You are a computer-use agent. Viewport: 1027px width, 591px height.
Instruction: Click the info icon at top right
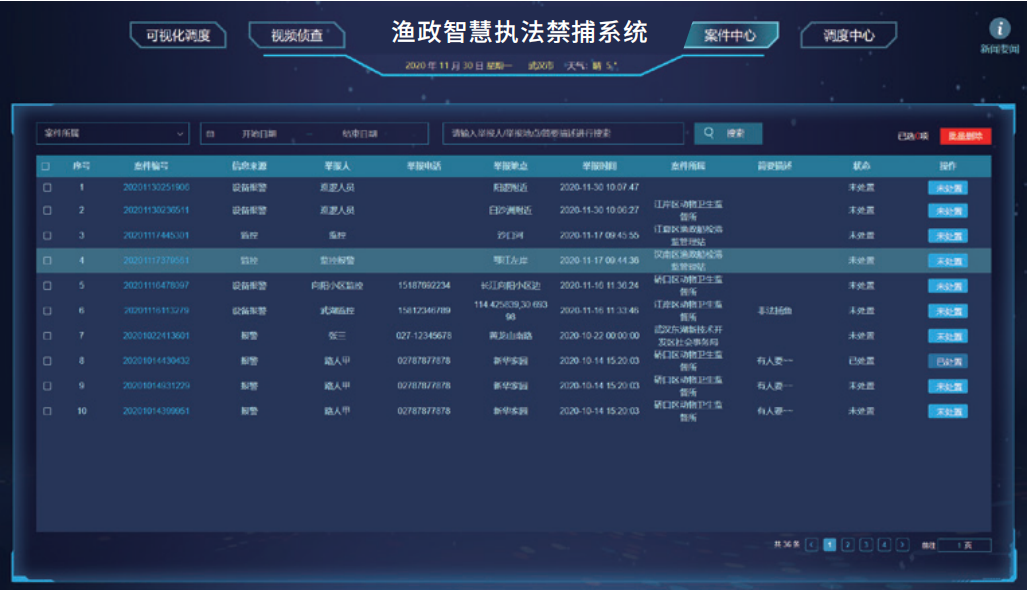tap(999, 30)
